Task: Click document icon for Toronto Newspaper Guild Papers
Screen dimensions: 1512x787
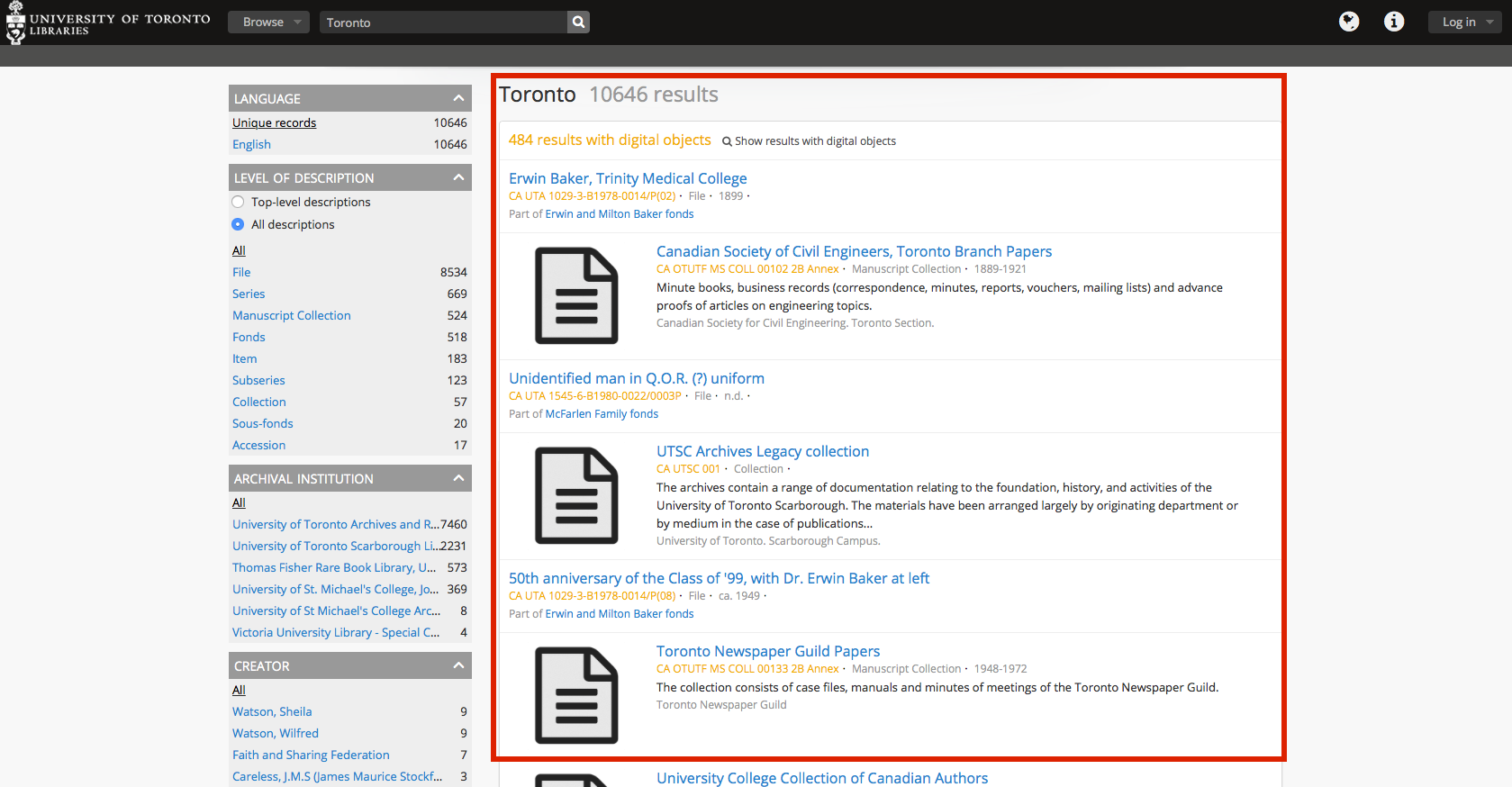Action: (x=576, y=695)
